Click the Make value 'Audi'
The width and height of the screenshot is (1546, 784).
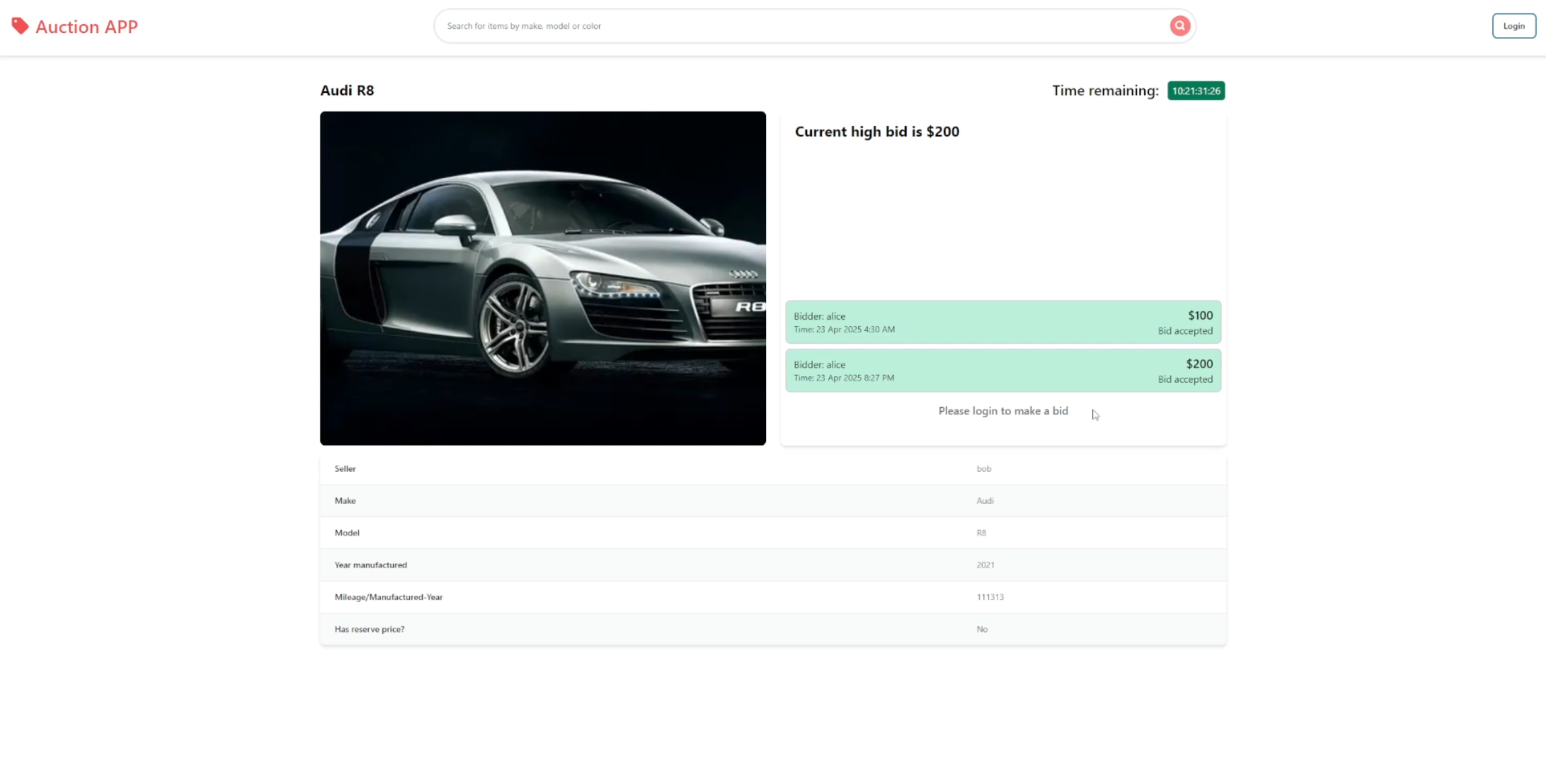(985, 501)
